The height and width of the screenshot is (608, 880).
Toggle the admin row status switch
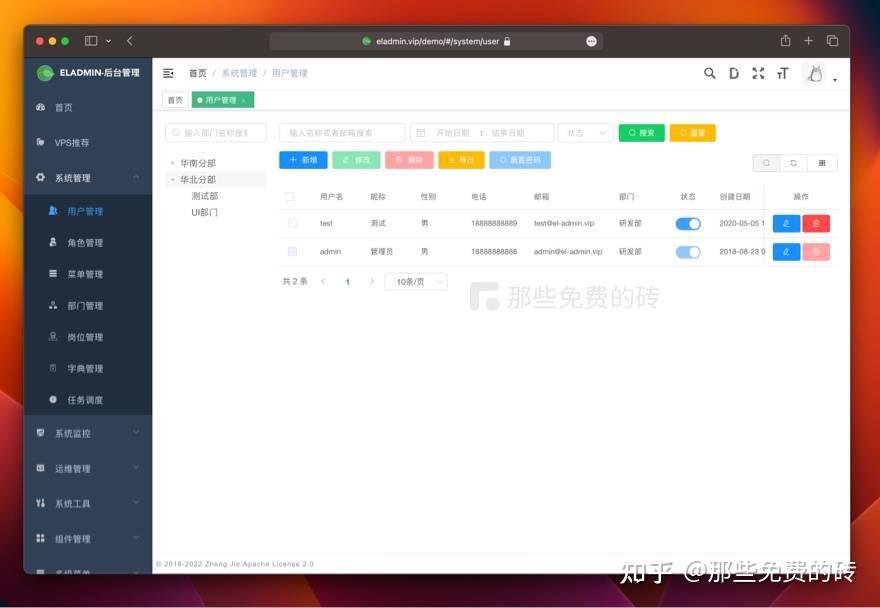688,251
